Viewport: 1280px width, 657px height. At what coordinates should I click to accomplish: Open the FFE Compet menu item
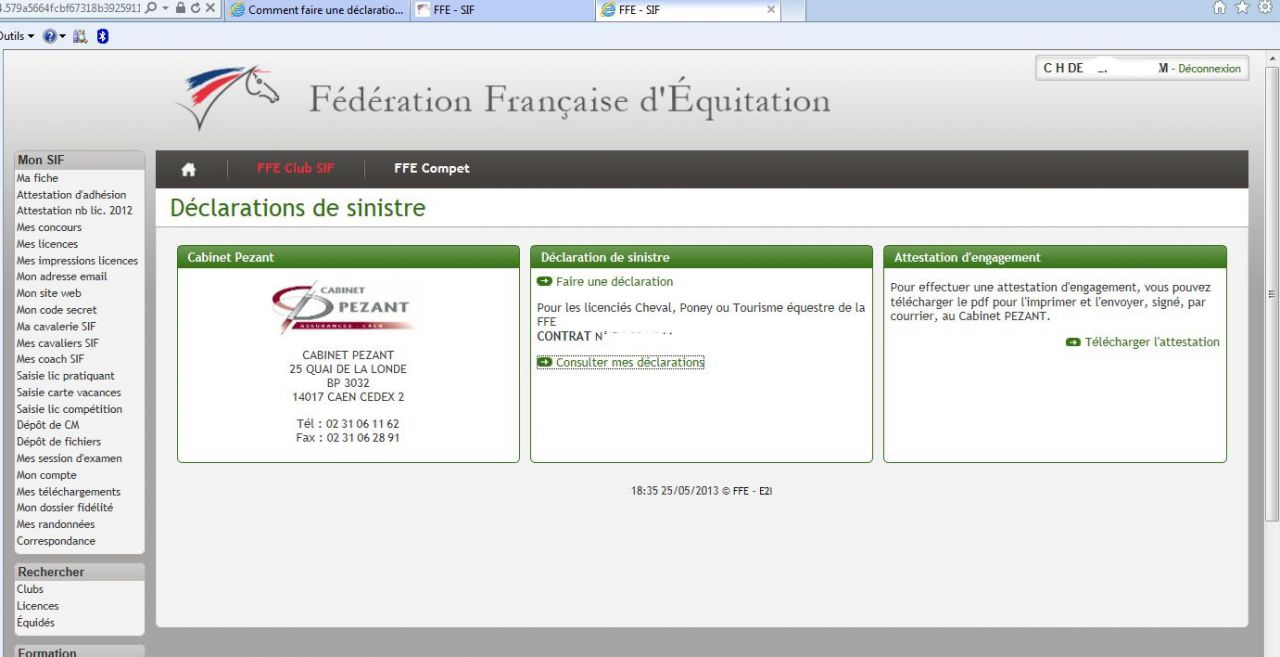431,169
